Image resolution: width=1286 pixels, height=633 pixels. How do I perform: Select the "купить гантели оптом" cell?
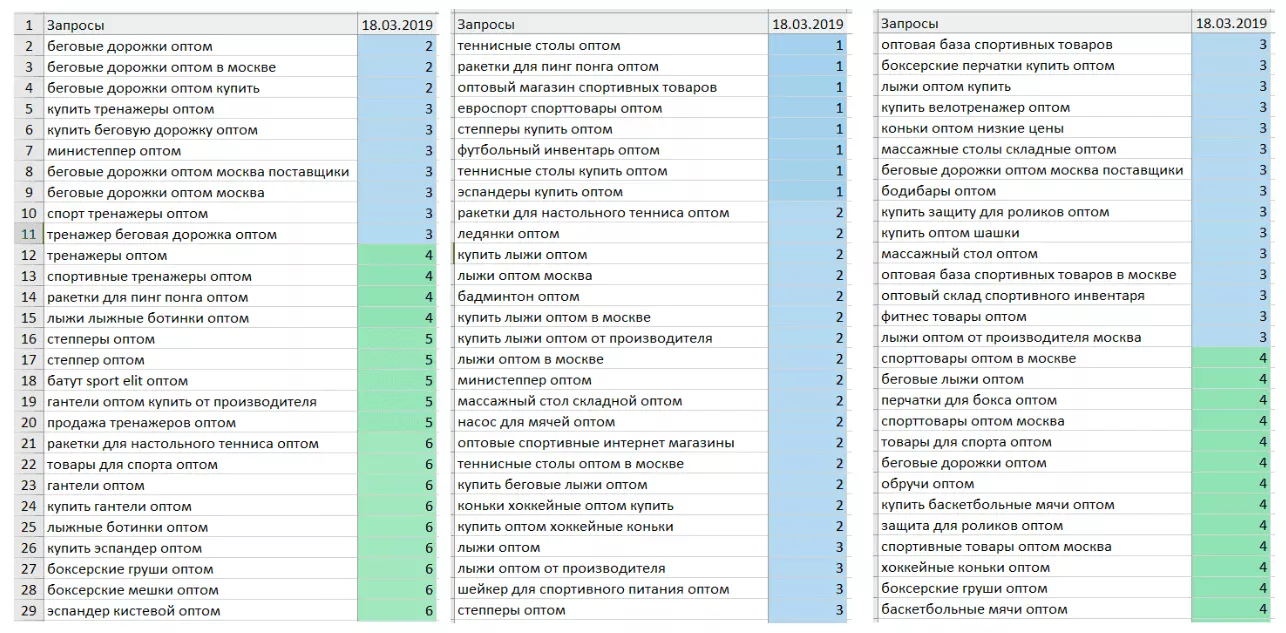tap(200, 506)
